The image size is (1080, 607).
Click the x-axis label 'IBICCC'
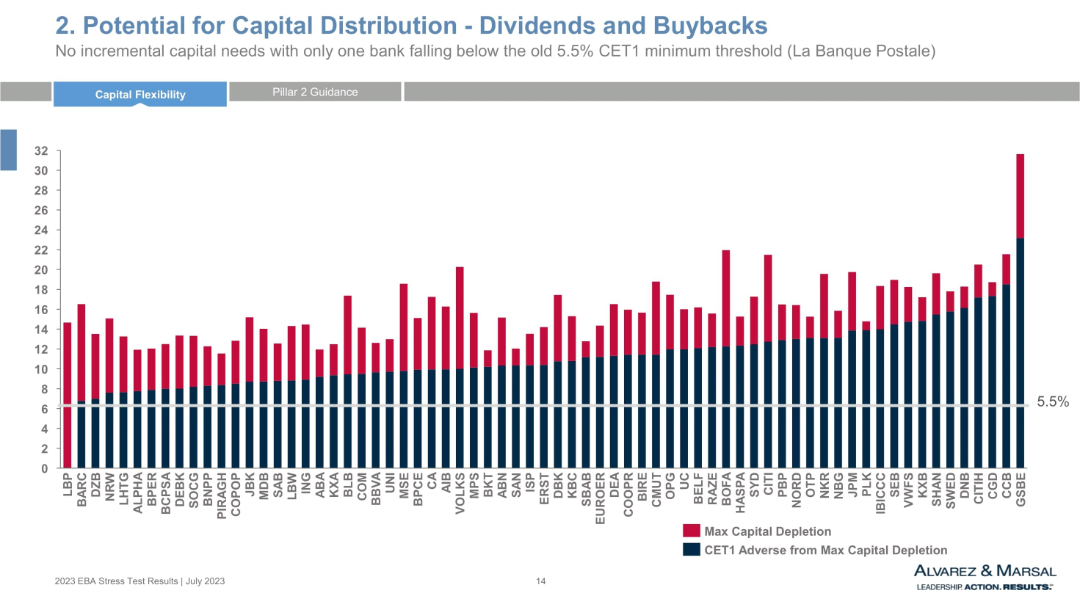(x=880, y=493)
